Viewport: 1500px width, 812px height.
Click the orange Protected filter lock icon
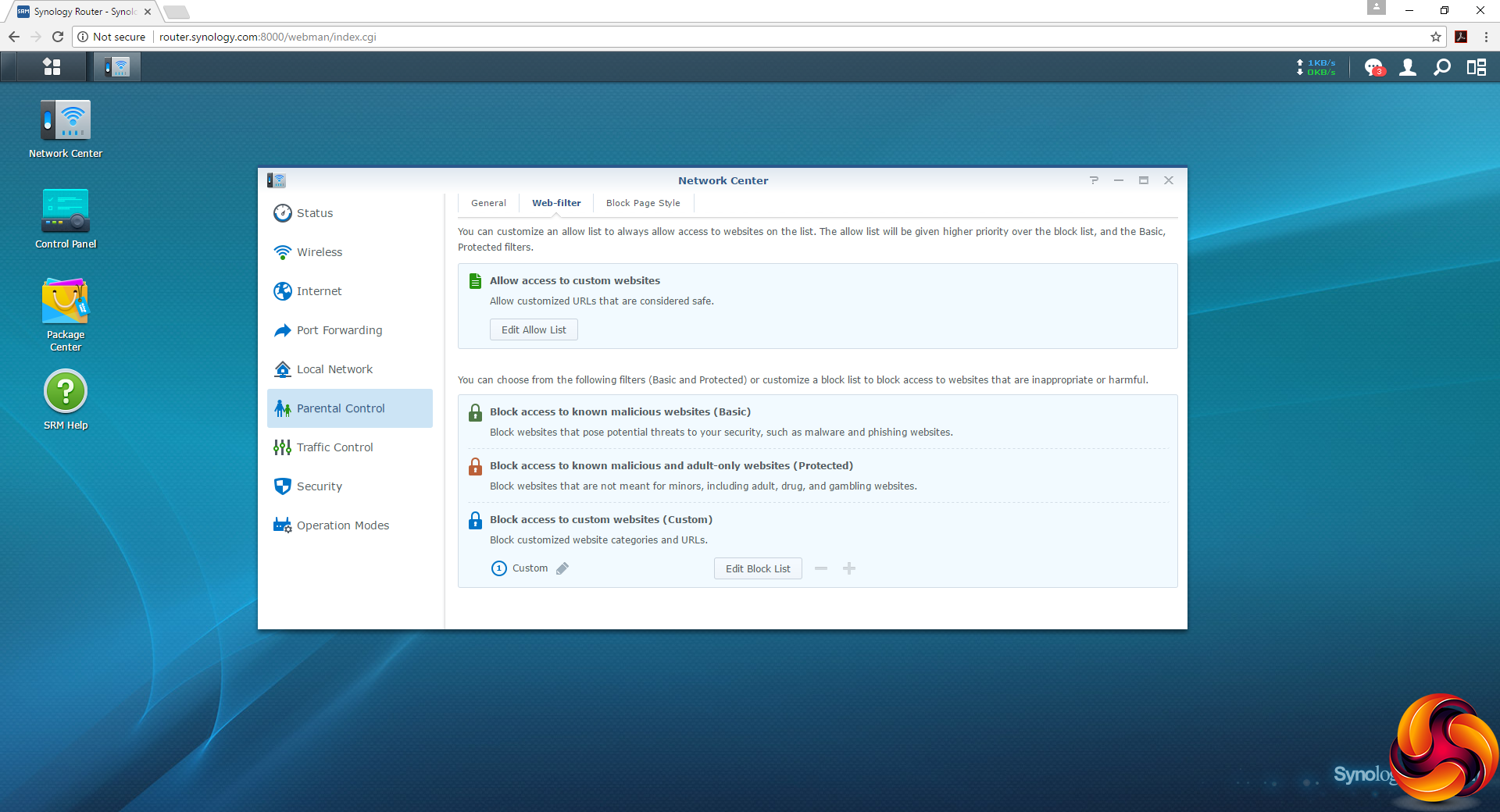(x=475, y=466)
